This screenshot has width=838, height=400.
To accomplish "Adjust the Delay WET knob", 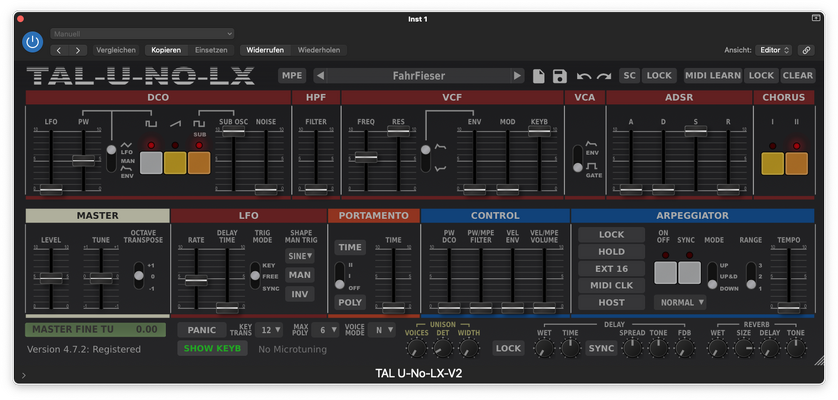I will 544,349.
